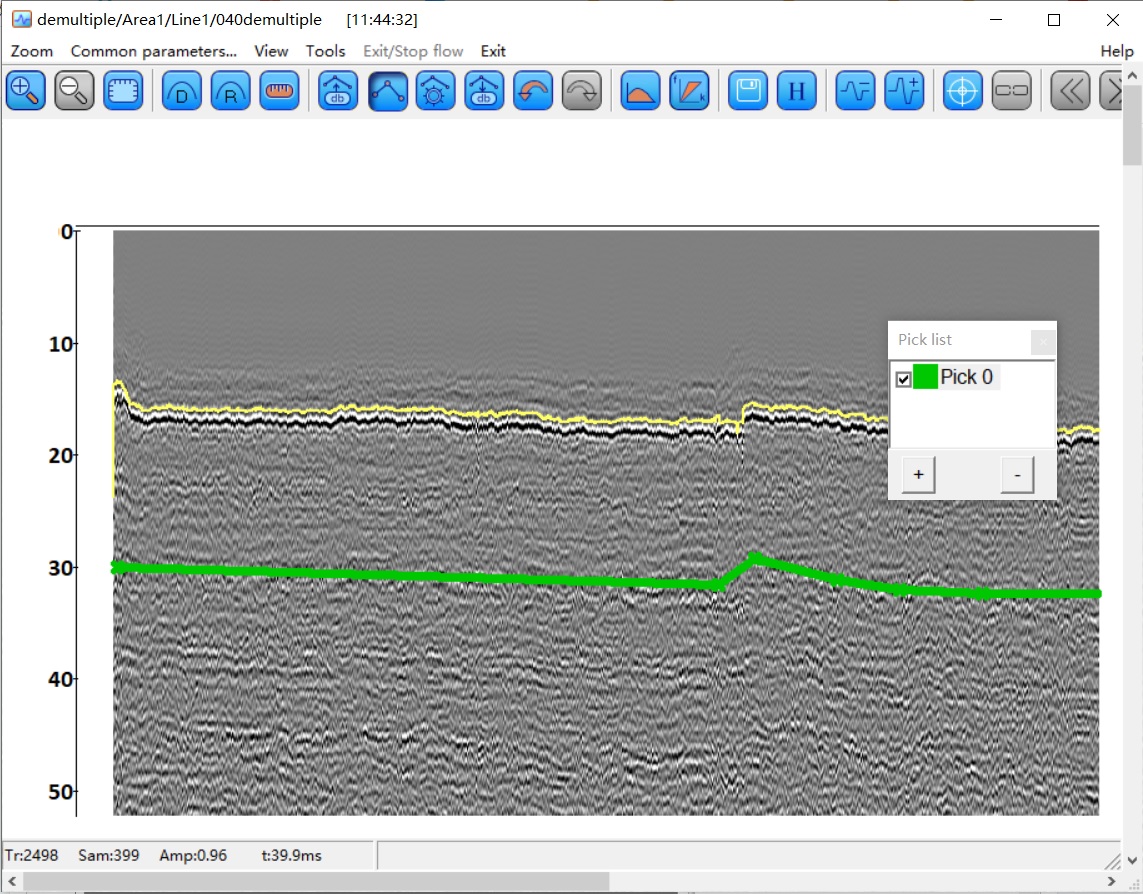Click the first db gain icon
This screenshot has width=1143, height=894.
[x=338, y=91]
